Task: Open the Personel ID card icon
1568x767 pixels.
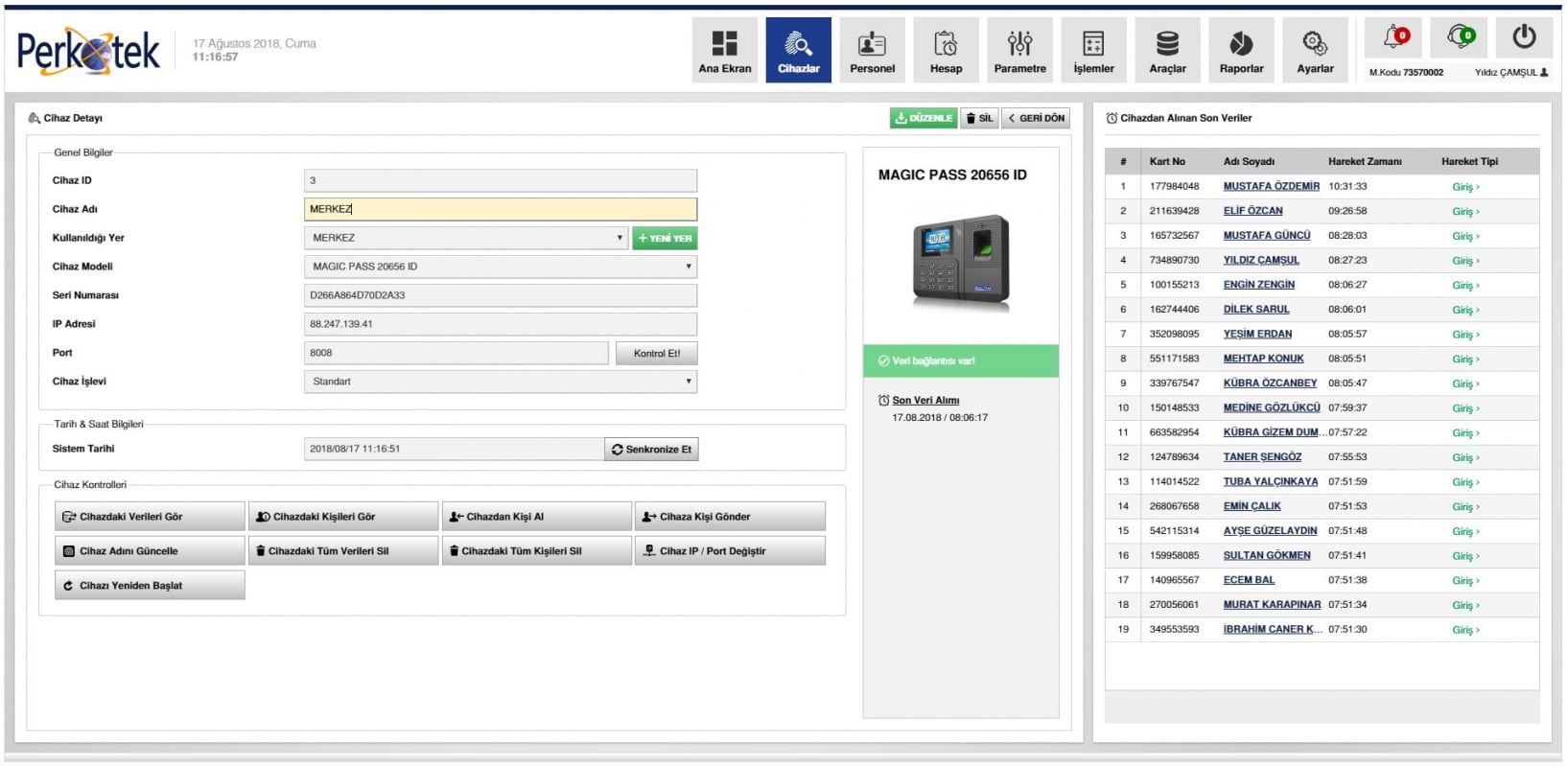Action: [x=872, y=44]
